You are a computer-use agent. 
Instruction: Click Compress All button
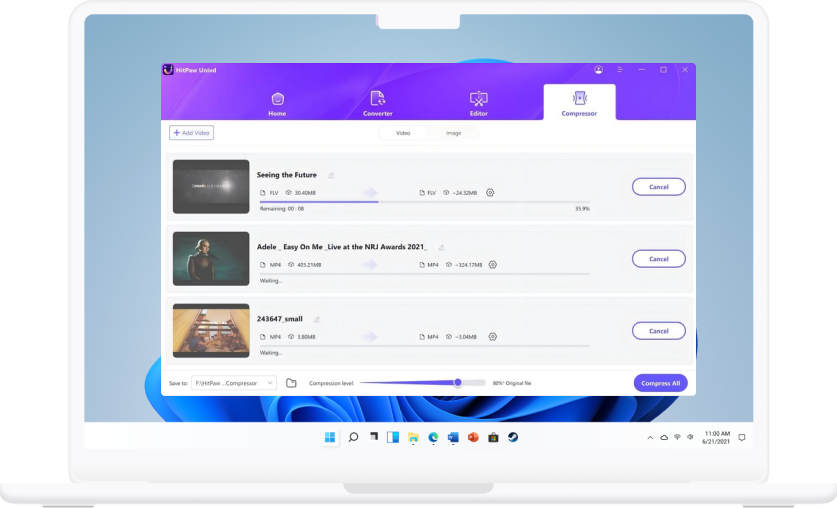(x=660, y=383)
